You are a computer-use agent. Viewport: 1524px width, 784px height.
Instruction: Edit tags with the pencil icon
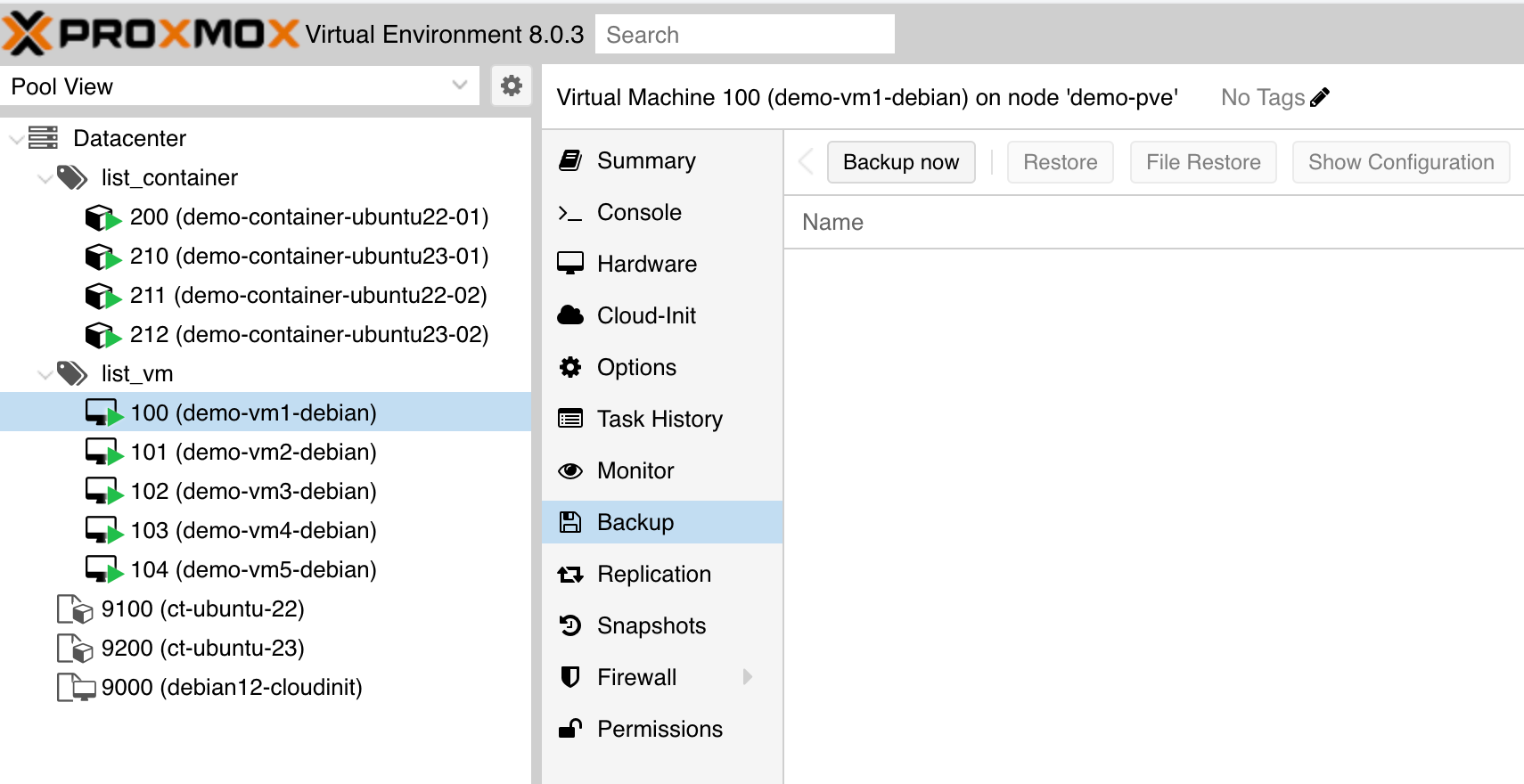point(1320,97)
